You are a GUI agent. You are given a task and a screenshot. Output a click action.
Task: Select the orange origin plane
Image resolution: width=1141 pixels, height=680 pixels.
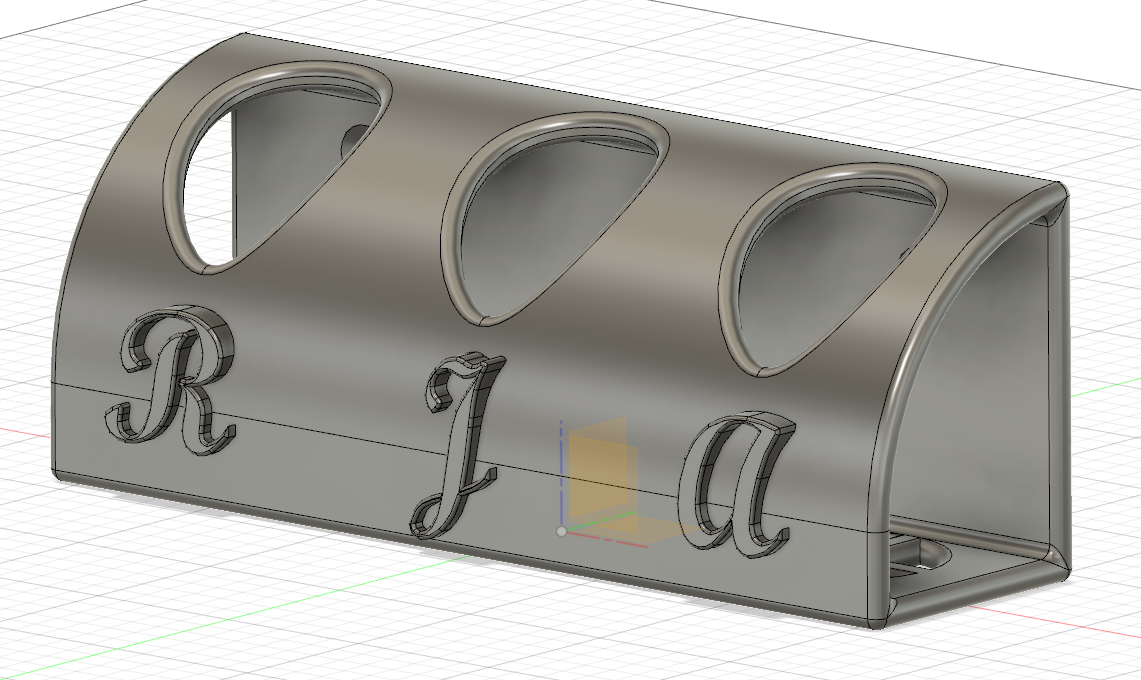pyautogui.click(x=602, y=468)
